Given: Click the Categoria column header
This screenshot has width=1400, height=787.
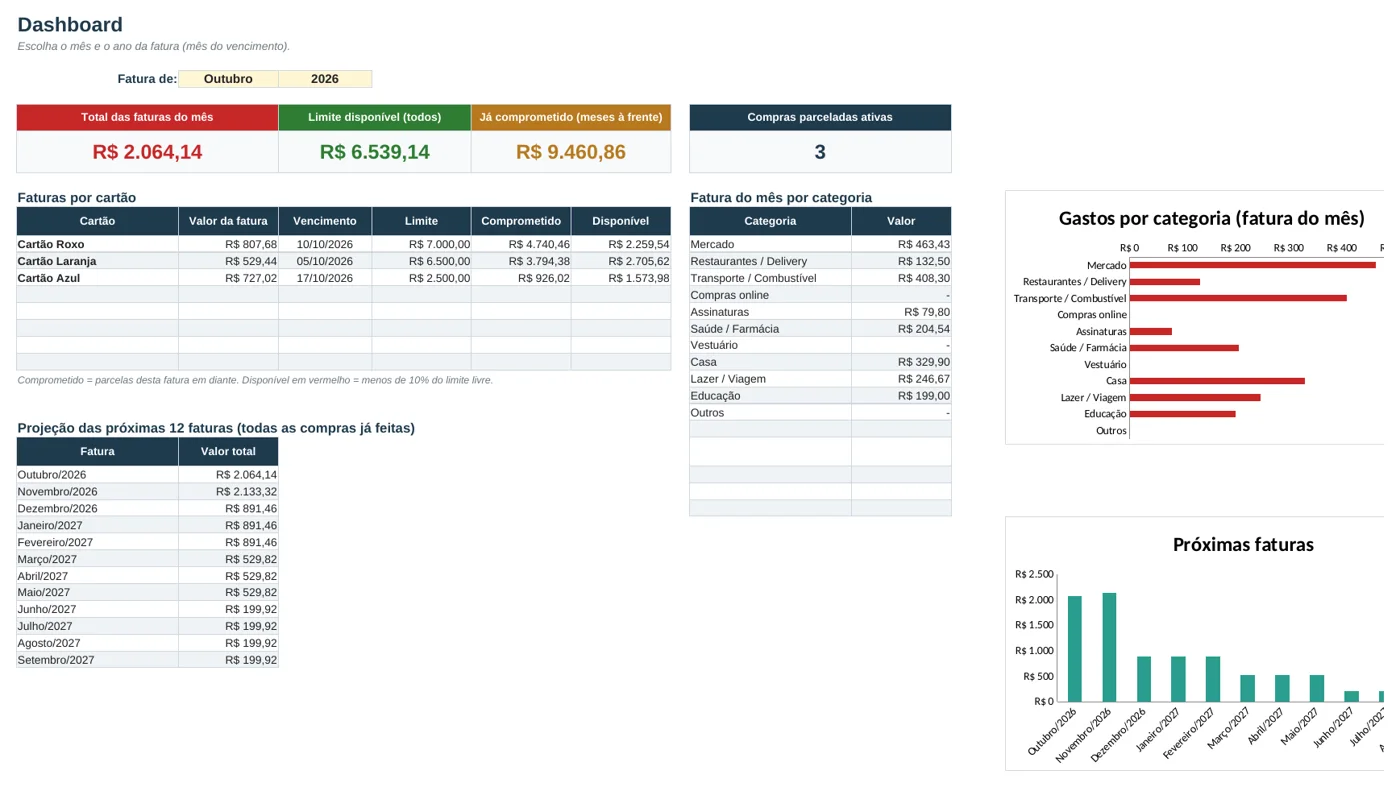Looking at the screenshot, I should pyautogui.click(x=770, y=221).
